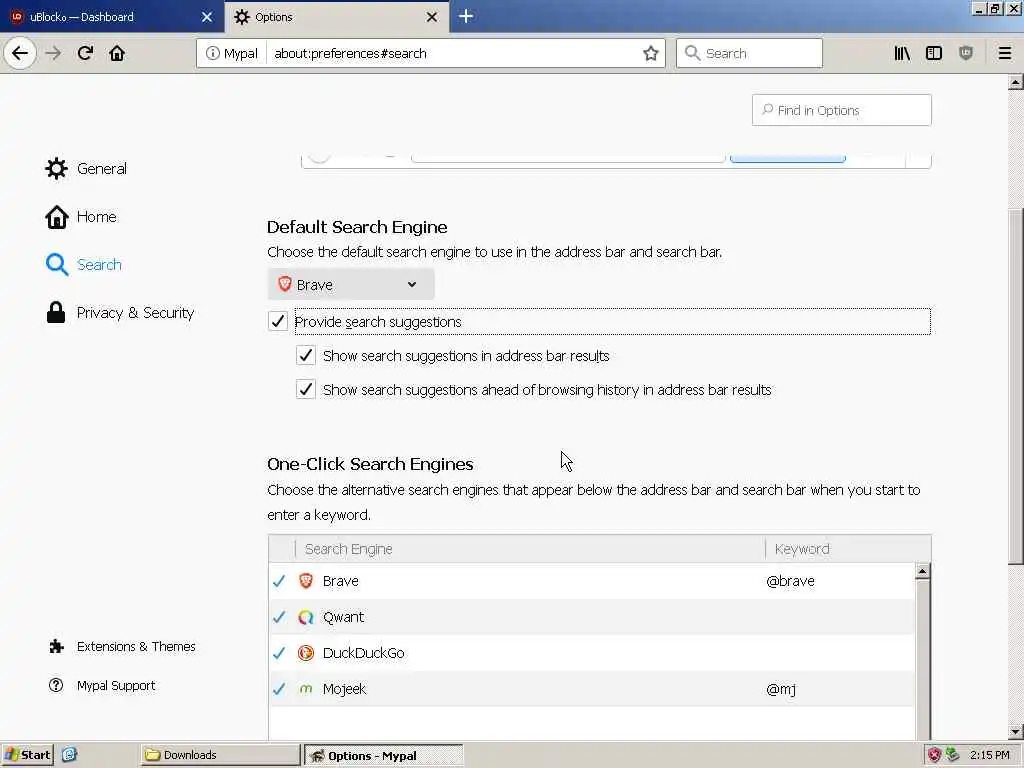The width and height of the screenshot is (1024, 768).
Task: Select the Qwant engine name text
Action: pos(343,617)
